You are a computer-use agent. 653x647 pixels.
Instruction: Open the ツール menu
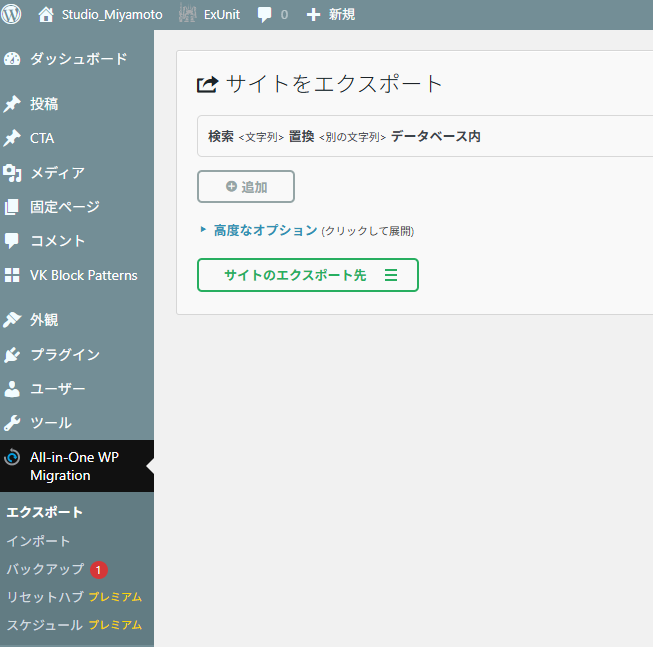(x=50, y=423)
